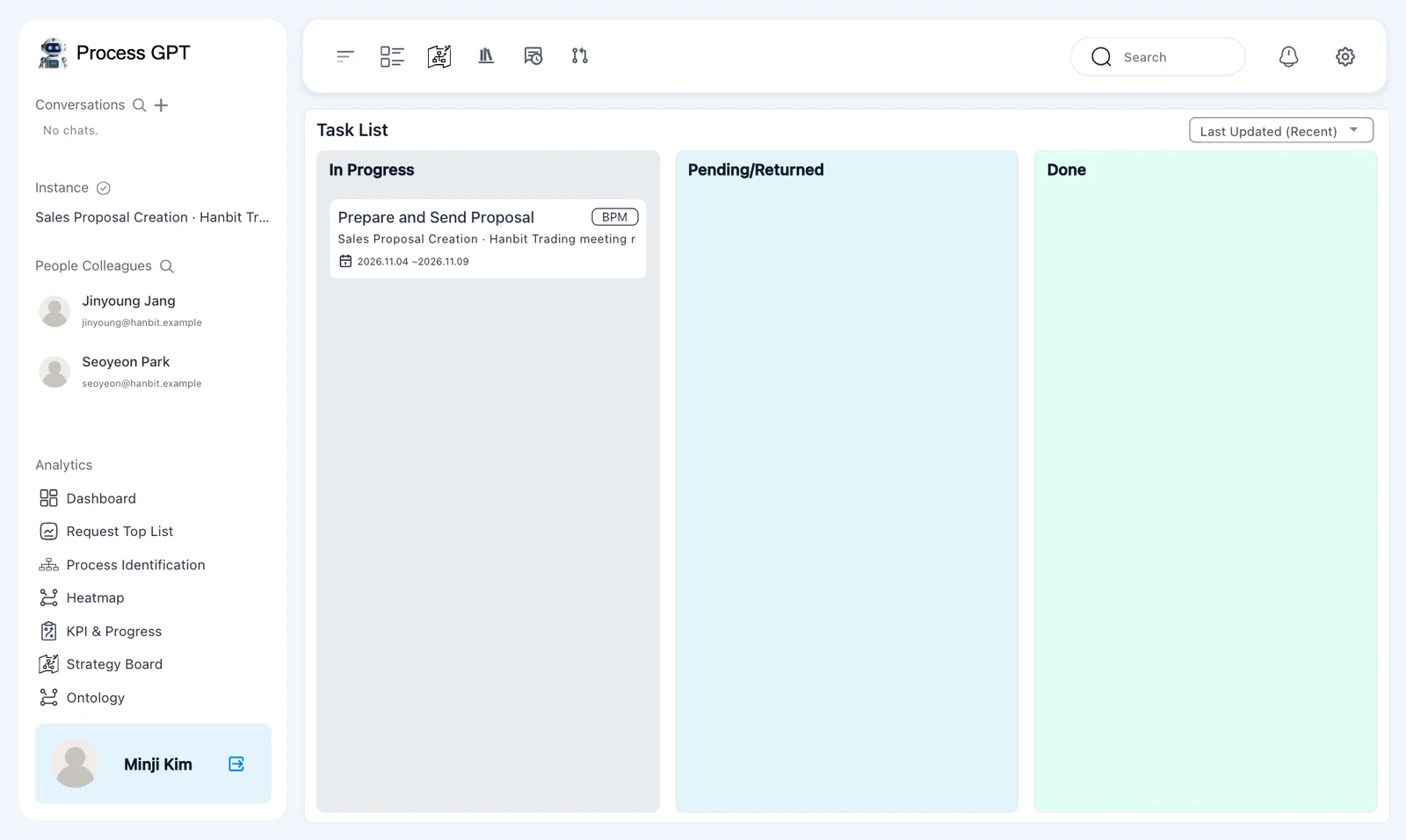The height and width of the screenshot is (840, 1406).
Task: Click Seoyeon Park's avatar
Action: click(54, 372)
